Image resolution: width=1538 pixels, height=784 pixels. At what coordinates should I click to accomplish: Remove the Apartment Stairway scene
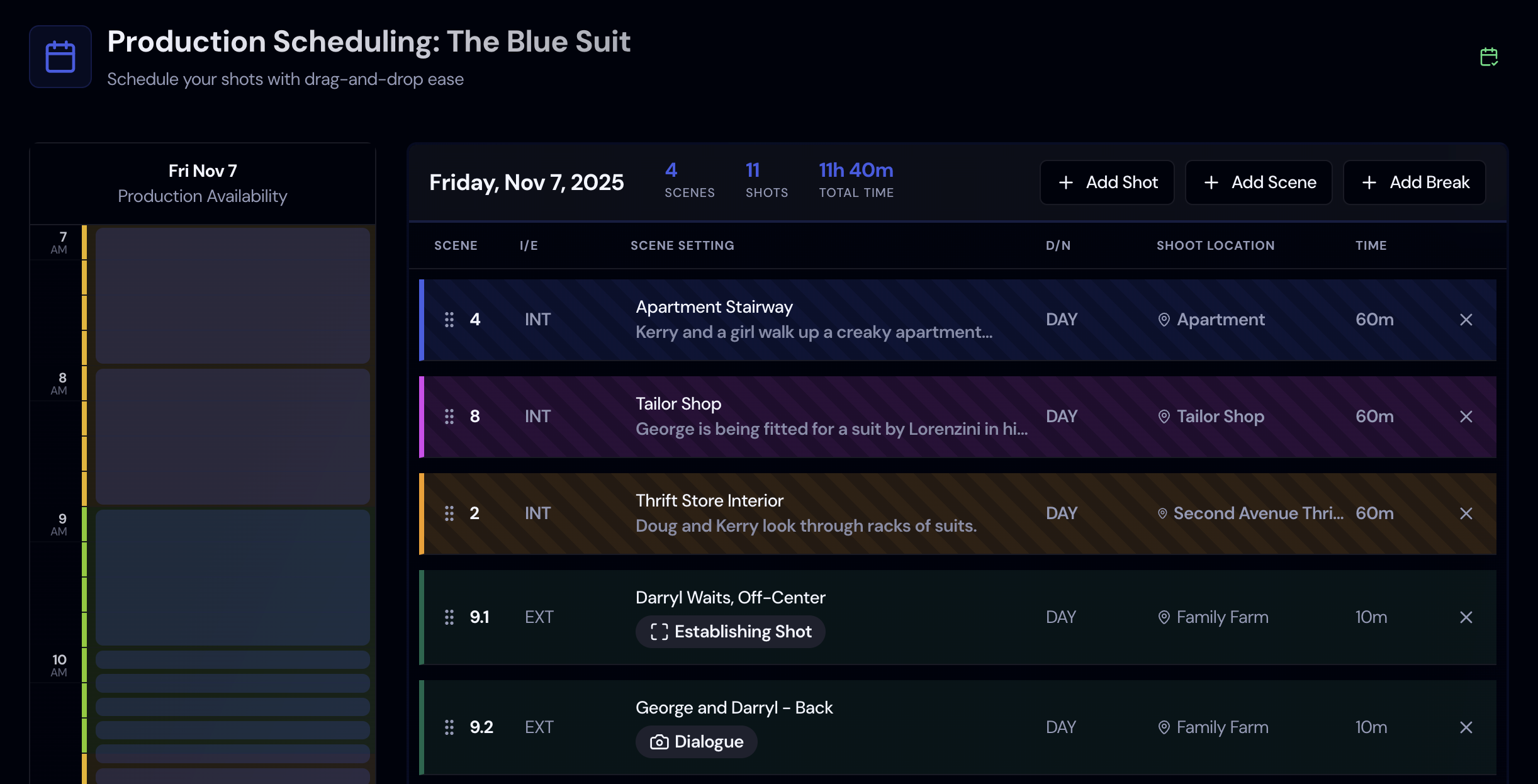pyautogui.click(x=1466, y=320)
